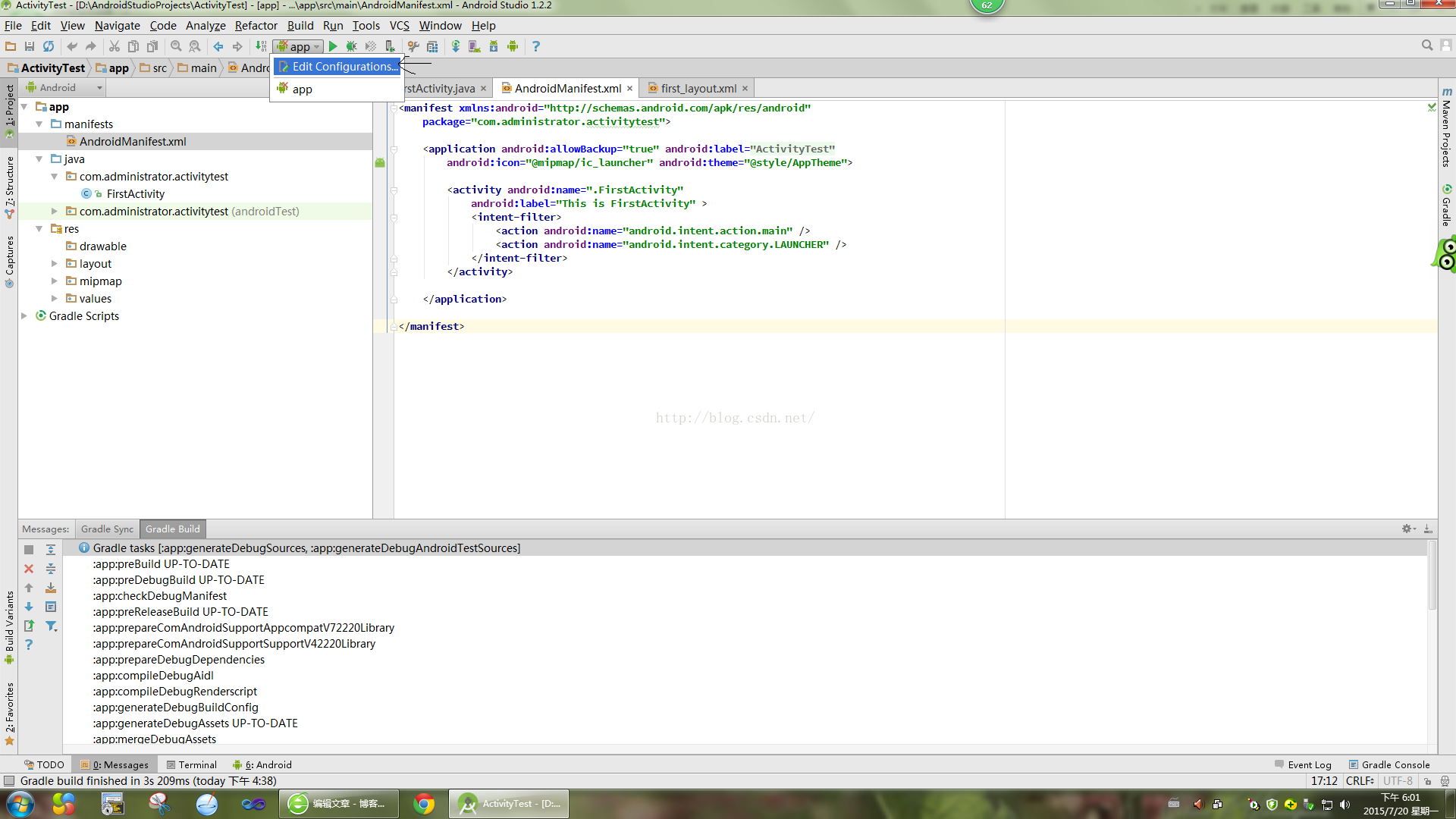This screenshot has height=819, width=1456.
Task: Toggle the Captures side tool window
Action: [x=9, y=262]
